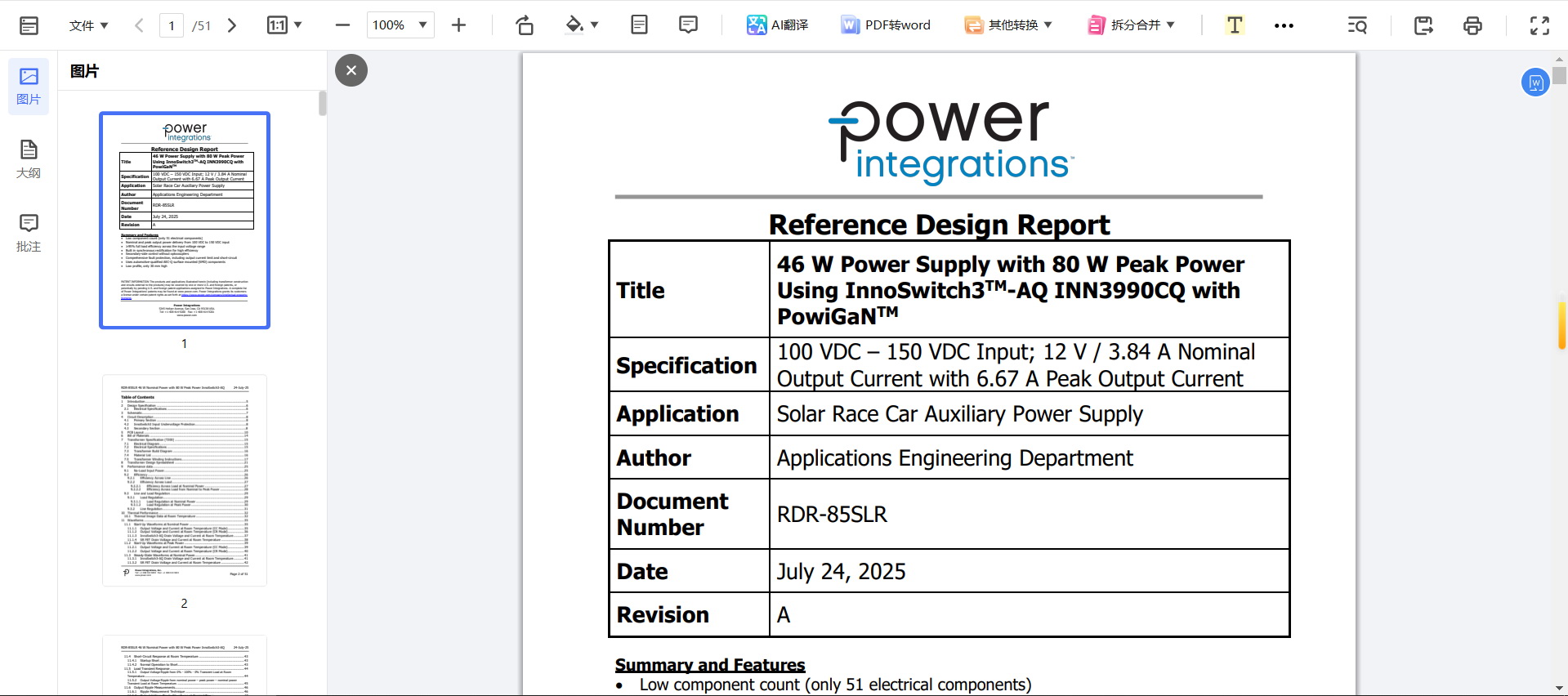
Task: Select the highlighter fill tool
Action: tap(574, 25)
